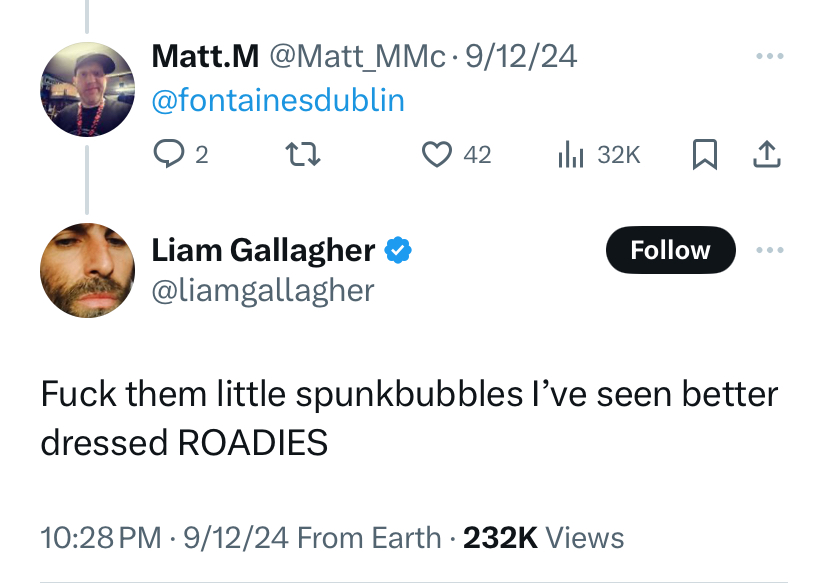The height and width of the screenshot is (584, 828).
Task: Follow Liam Gallagher
Action: tap(670, 250)
